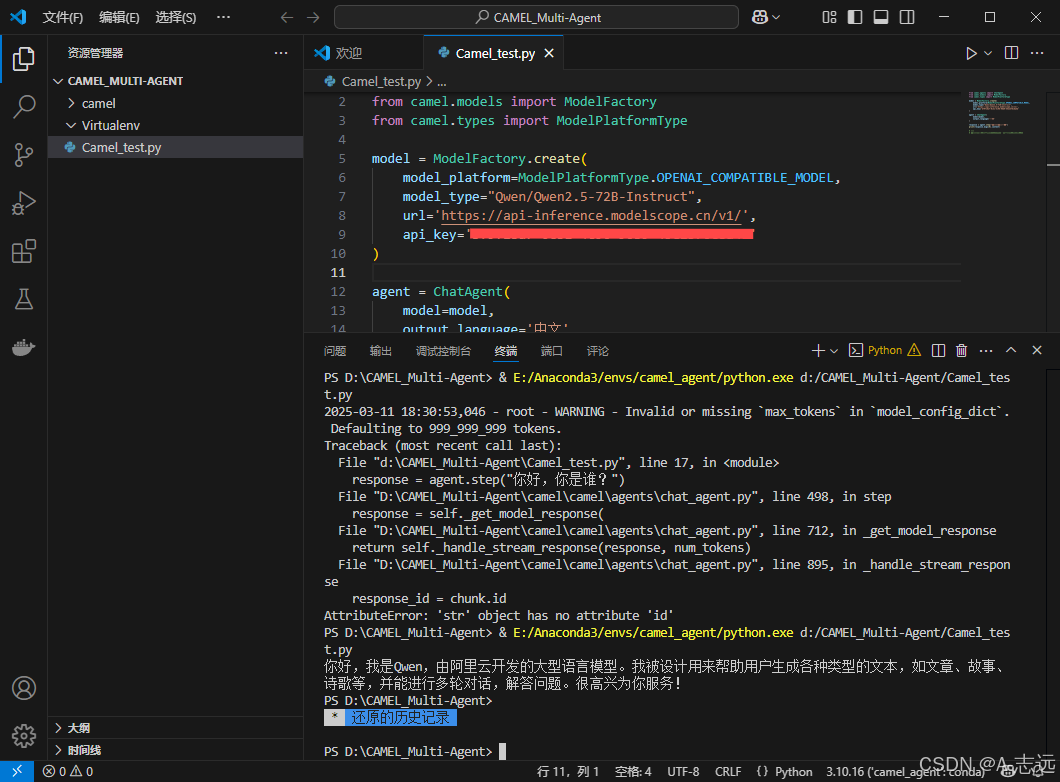Click the CRLF line ending status item
1060x782 pixels.
(728, 771)
